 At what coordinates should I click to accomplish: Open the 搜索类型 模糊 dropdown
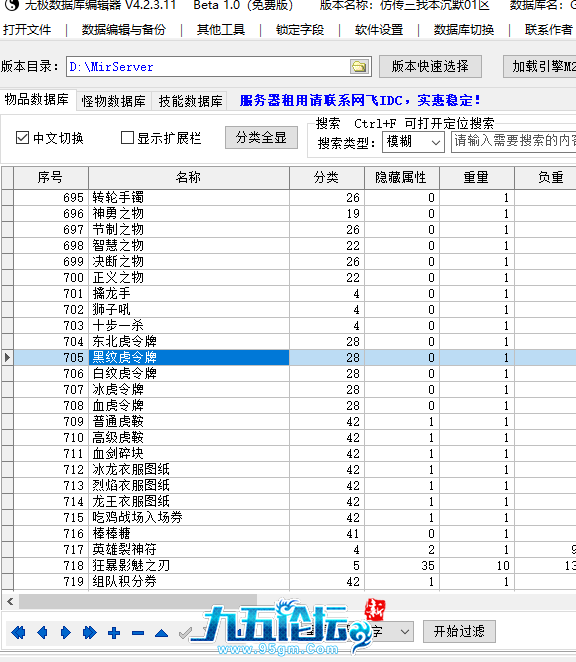pyautogui.click(x=413, y=142)
